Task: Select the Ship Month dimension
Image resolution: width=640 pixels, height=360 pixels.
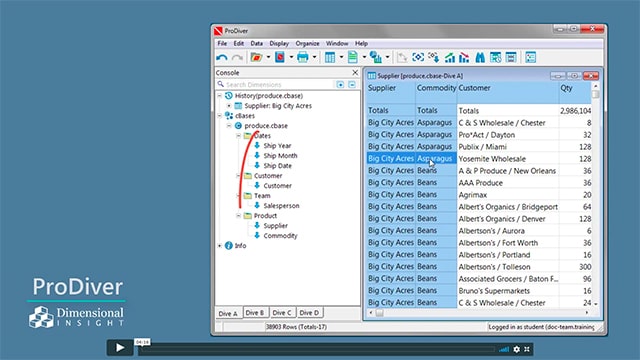Action: click(280, 156)
